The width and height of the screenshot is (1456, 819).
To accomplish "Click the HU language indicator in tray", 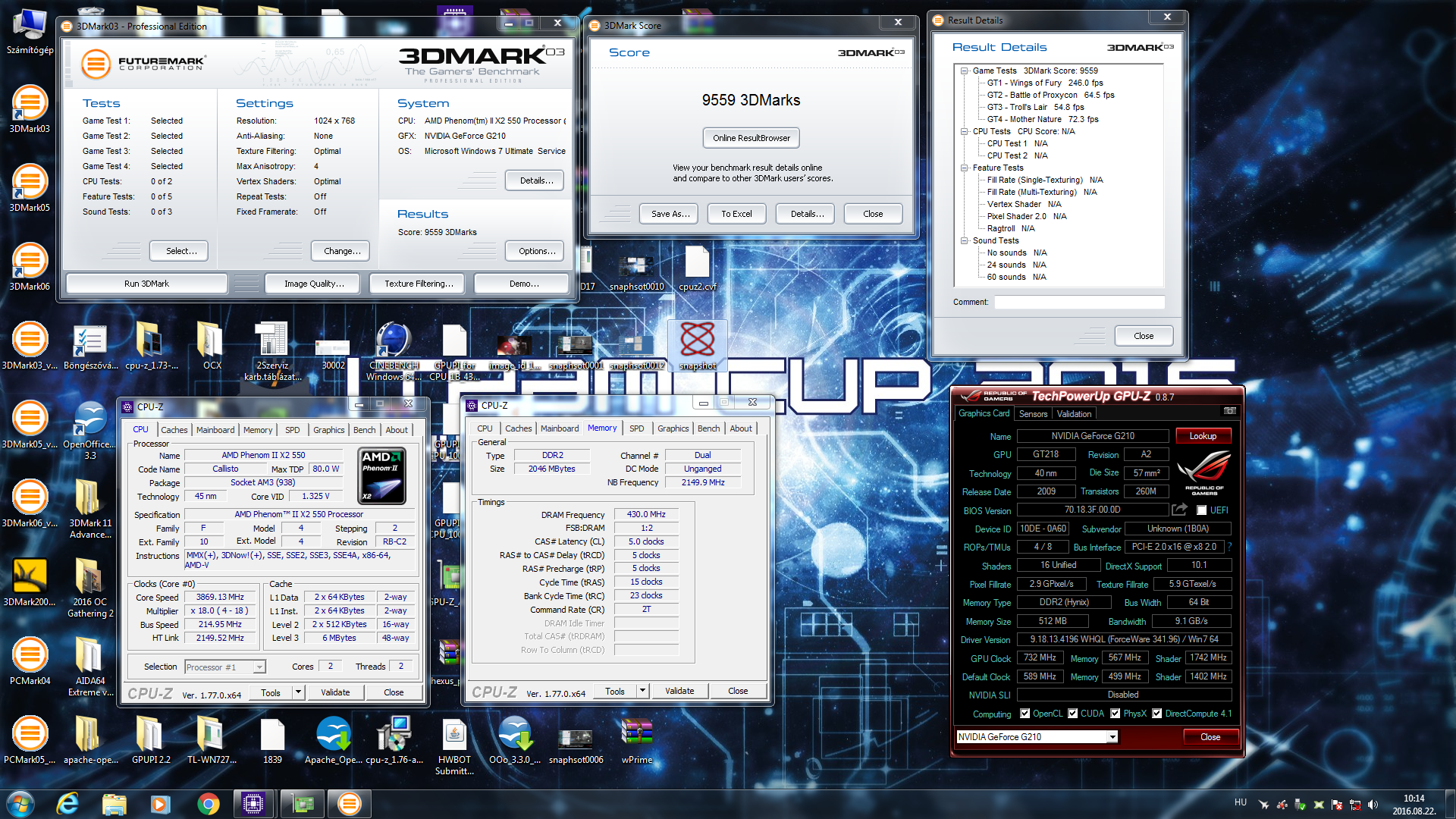I will click(1241, 802).
